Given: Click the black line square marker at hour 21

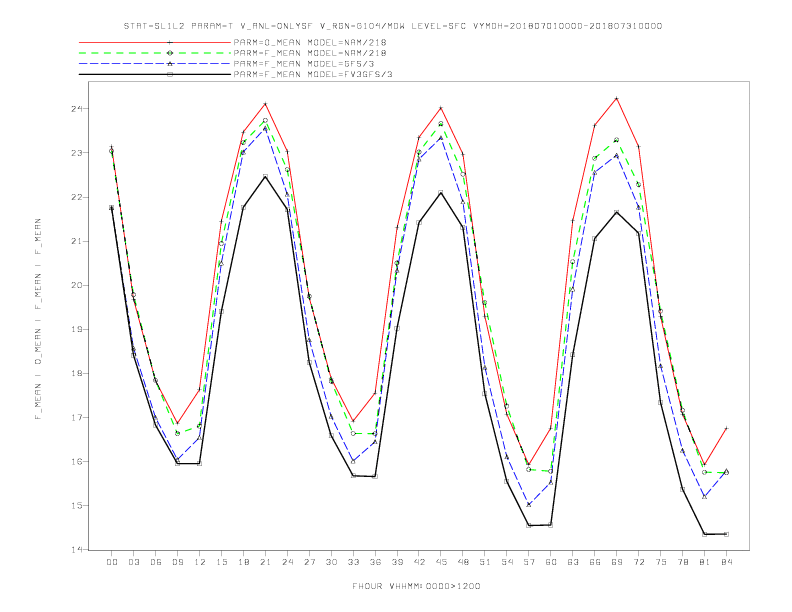Looking at the screenshot, I should [265, 176].
